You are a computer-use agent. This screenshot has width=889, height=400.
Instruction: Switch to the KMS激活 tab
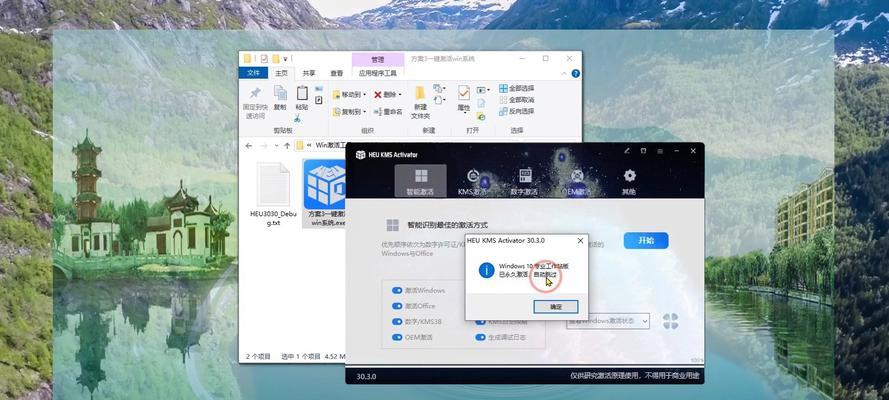point(472,181)
